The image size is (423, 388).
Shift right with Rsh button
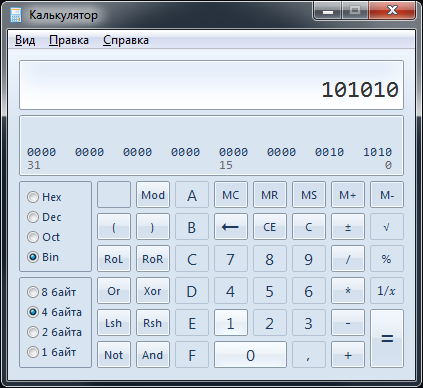coord(153,323)
